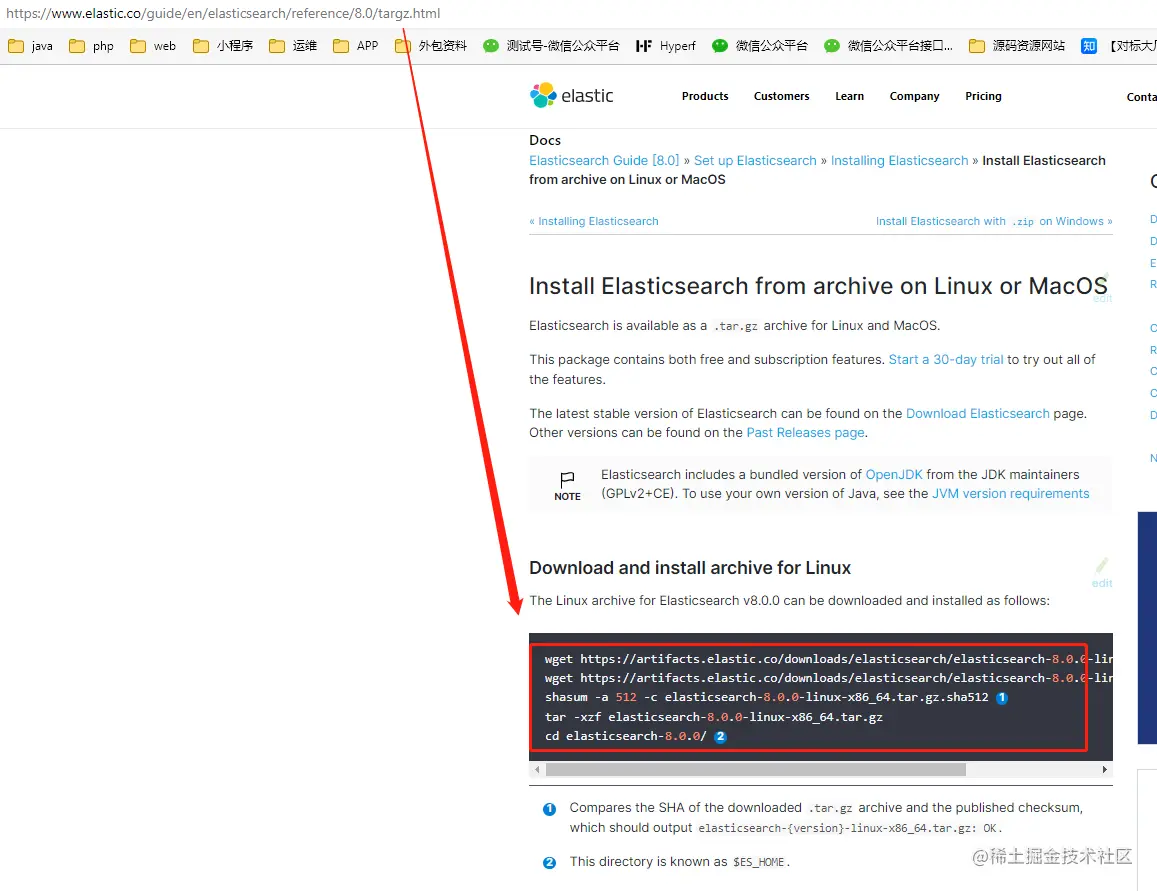Click the right arrow of code scrollbar
This screenshot has height=891, width=1157.
coord(1105,769)
